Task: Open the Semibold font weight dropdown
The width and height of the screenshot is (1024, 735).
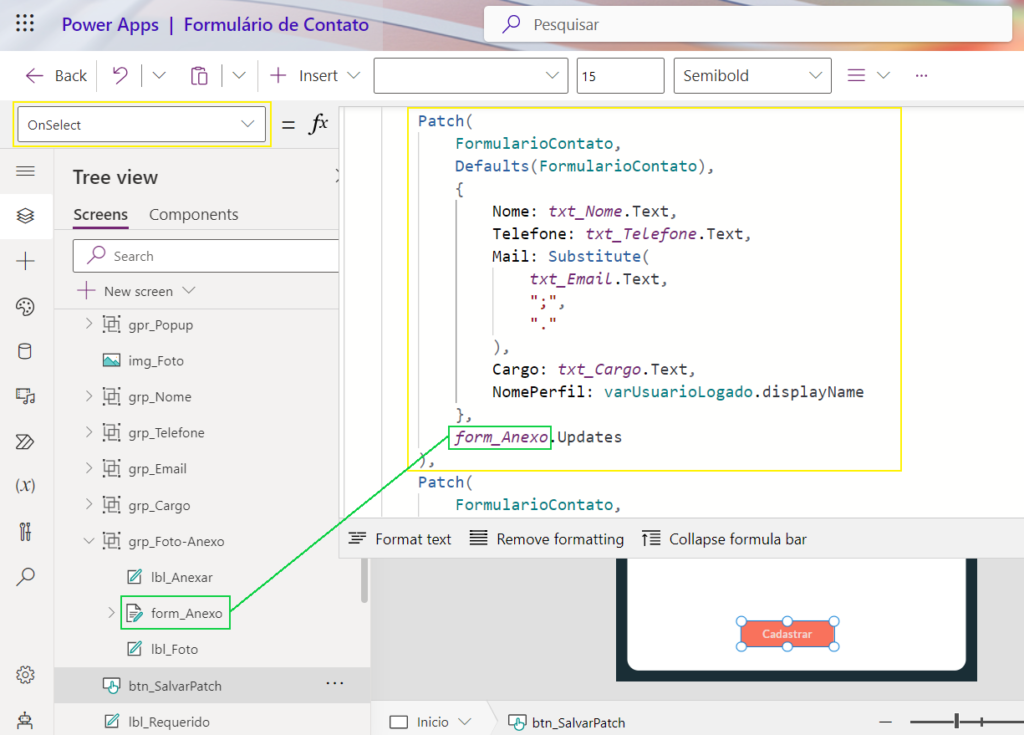Action: click(x=752, y=75)
